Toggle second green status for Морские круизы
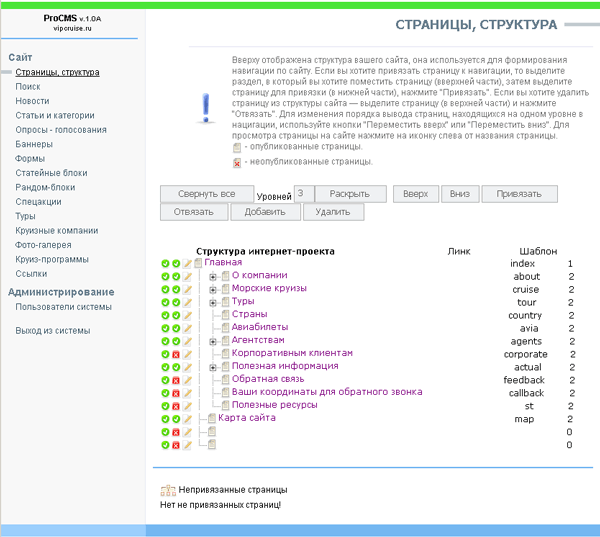The width and height of the screenshot is (600, 537). coord(176,289)
